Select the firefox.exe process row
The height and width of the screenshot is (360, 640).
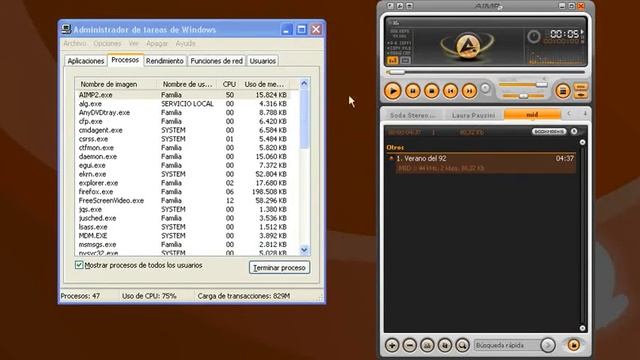tap(183, 191)
